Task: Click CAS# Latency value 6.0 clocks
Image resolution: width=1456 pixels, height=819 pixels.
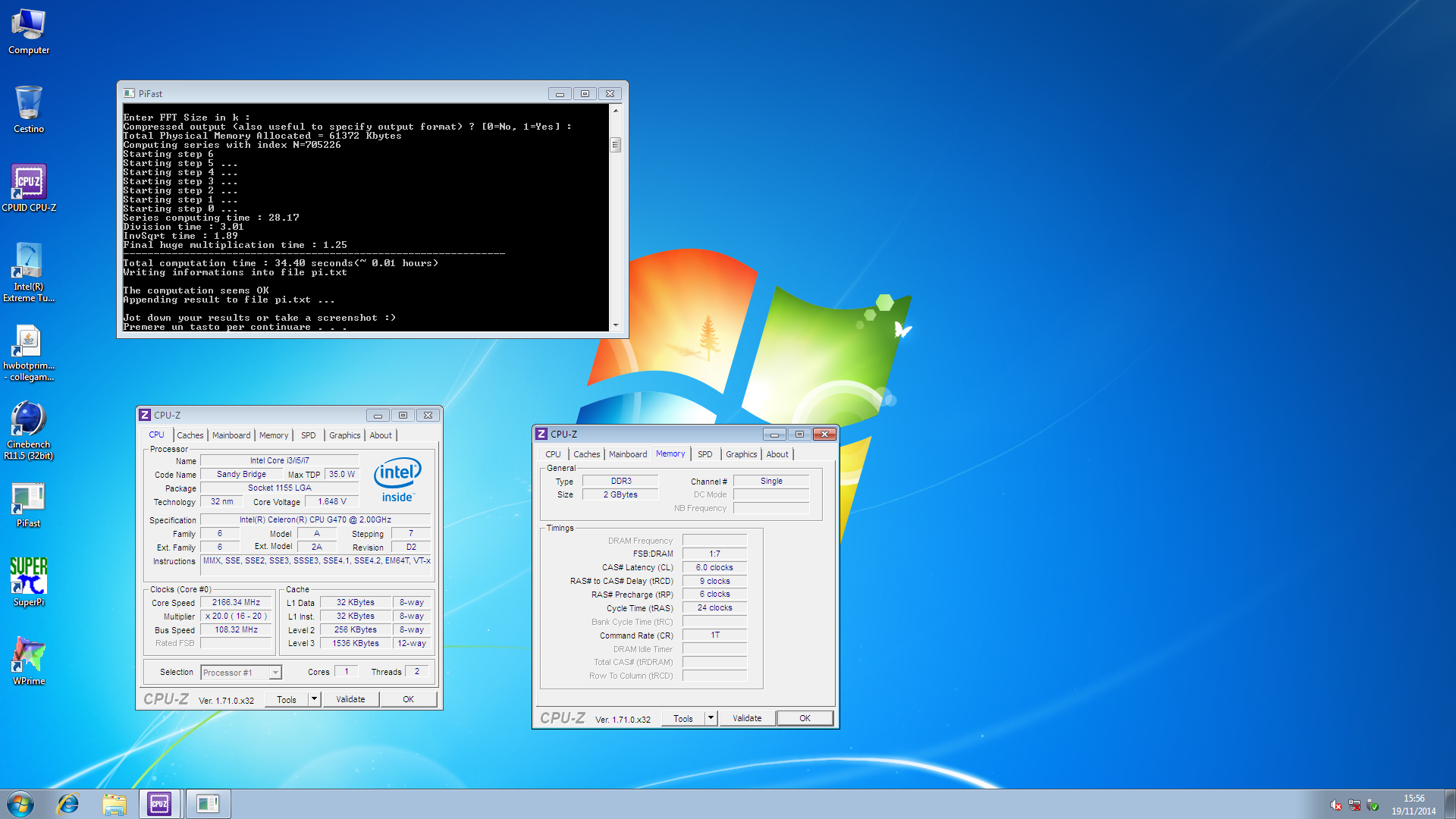Action: (714, 567)
